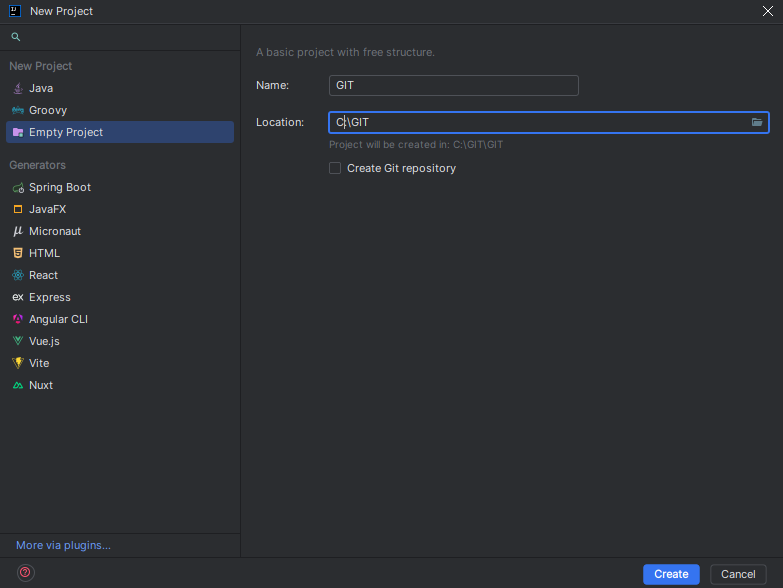Open the More via plugins link
Screen dimensions: 783x588
click(63, 545)
